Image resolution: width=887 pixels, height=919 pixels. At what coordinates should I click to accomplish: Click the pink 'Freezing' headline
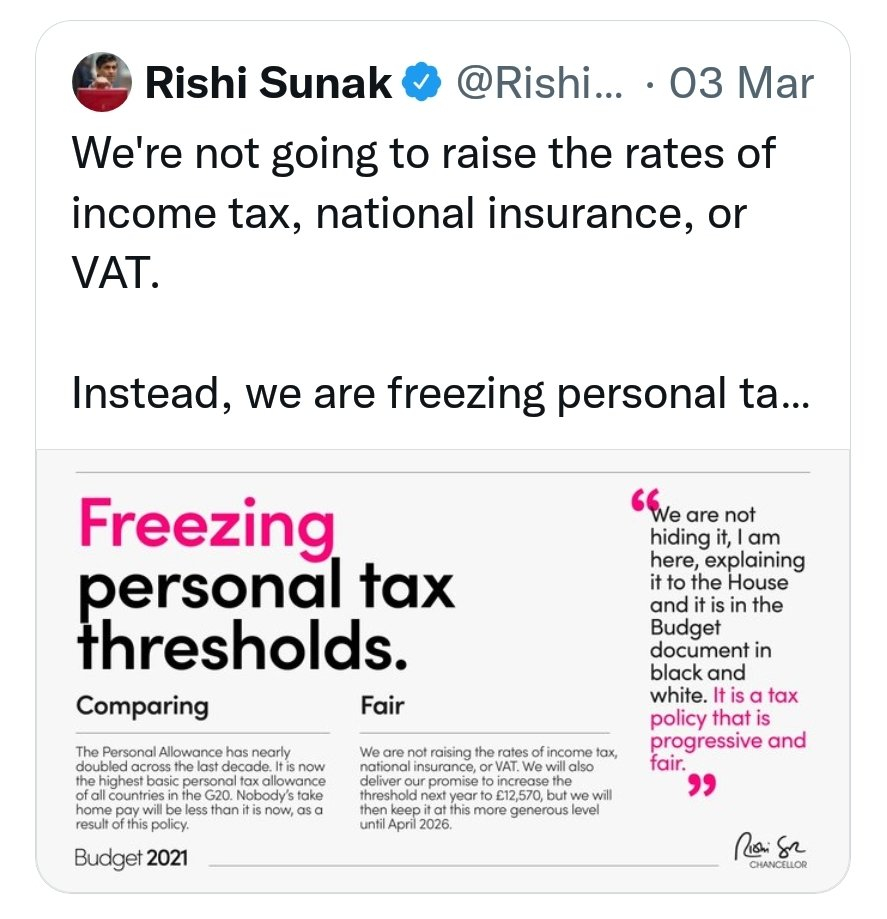[x=207, y=525]
